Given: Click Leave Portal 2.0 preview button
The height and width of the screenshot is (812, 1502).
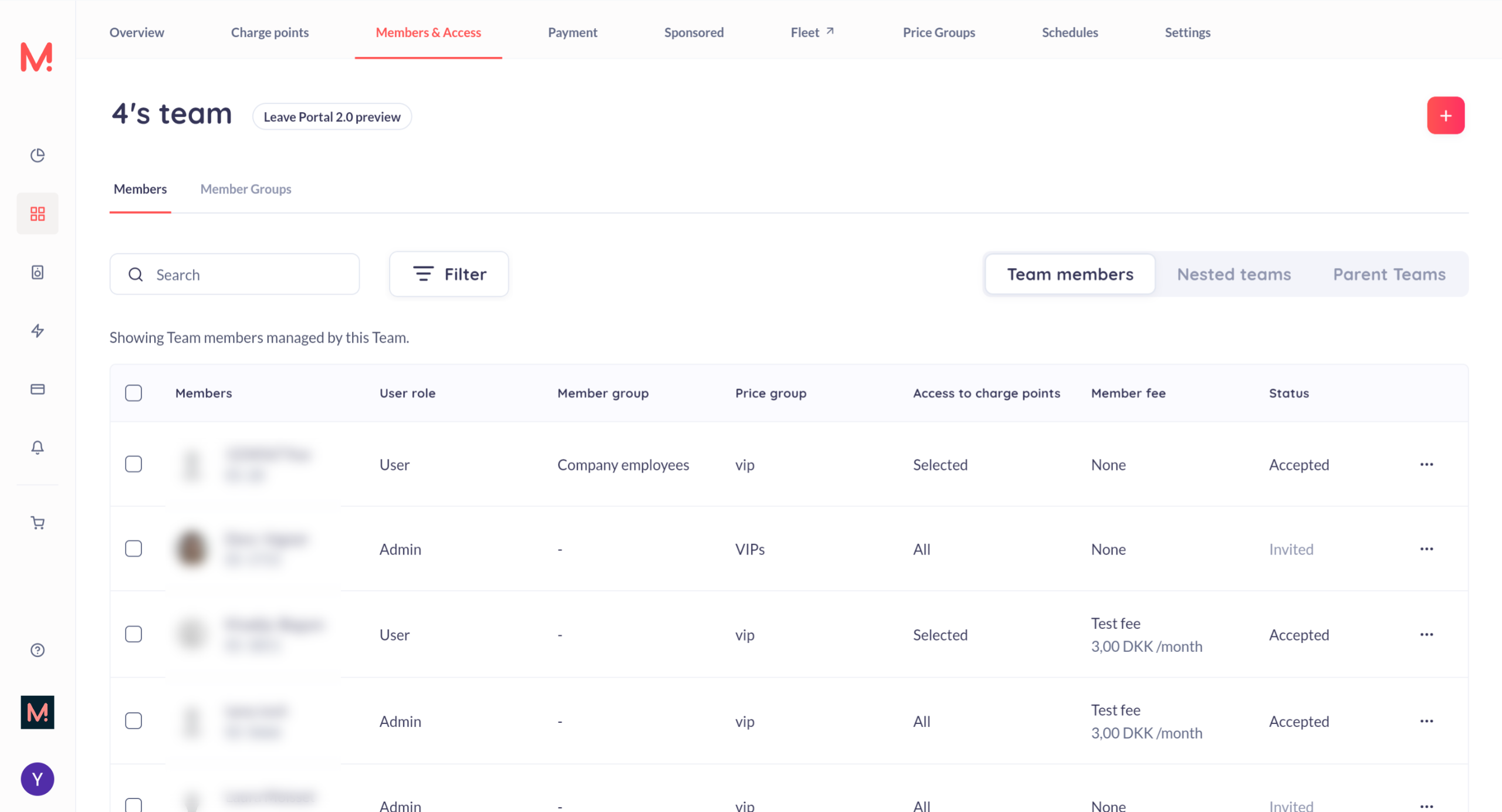Looking at the screenshot, I should (331, 117).
